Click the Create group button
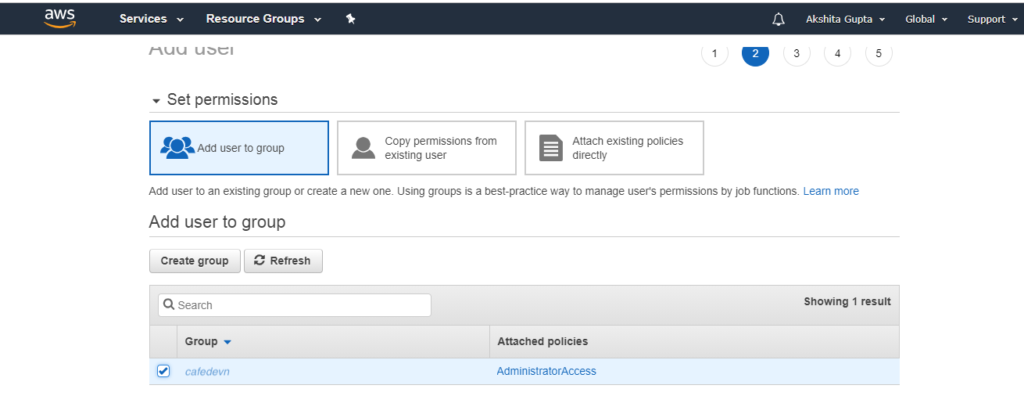 coord(195,261)
